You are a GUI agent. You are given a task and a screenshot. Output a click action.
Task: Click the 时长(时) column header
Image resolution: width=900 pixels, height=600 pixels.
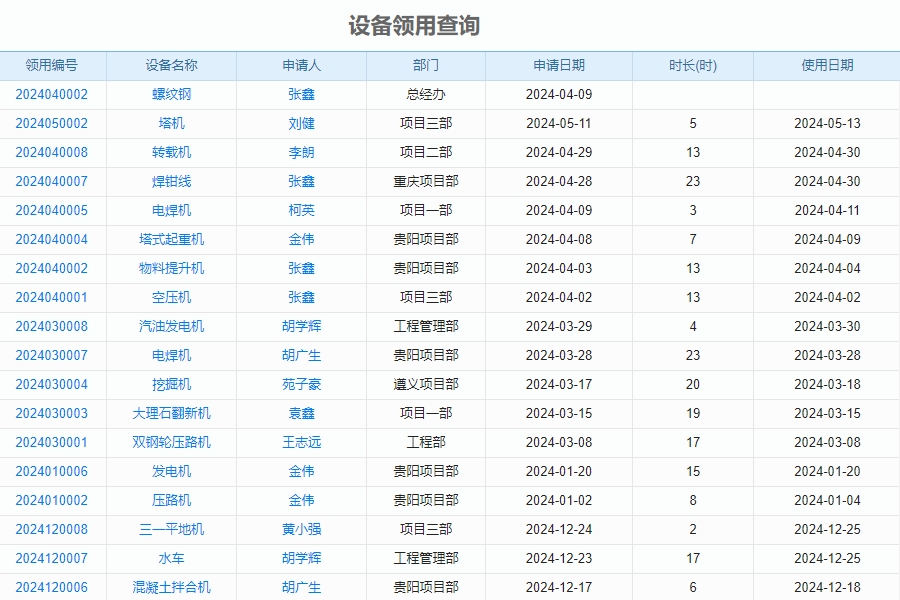click(x=693, y=65)
